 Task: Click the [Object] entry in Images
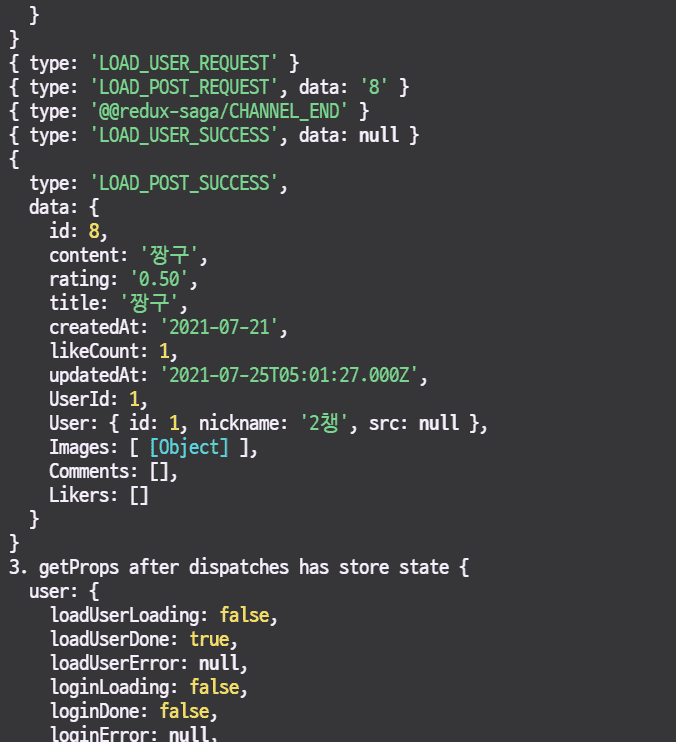pos(189,447)
